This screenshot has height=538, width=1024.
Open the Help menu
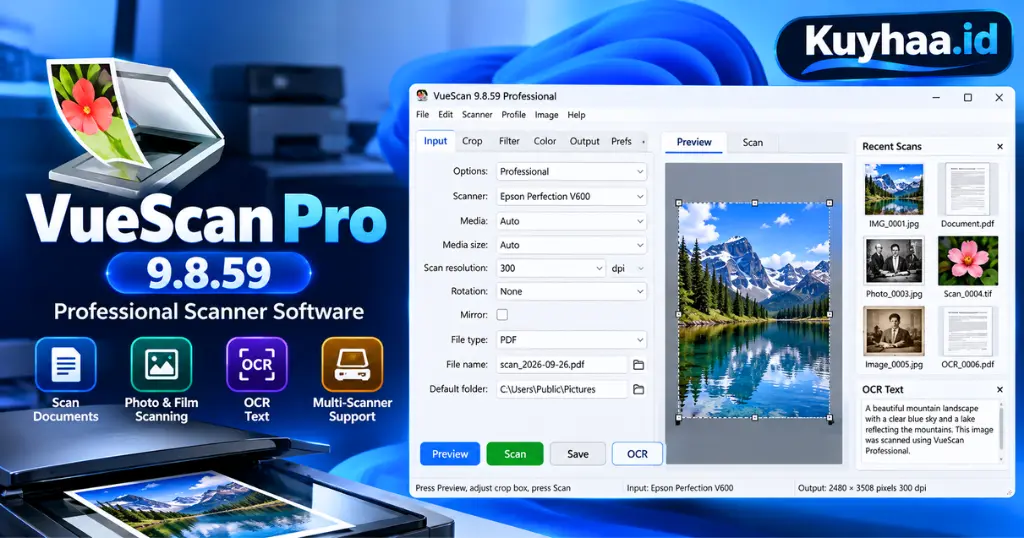(576, 115)
